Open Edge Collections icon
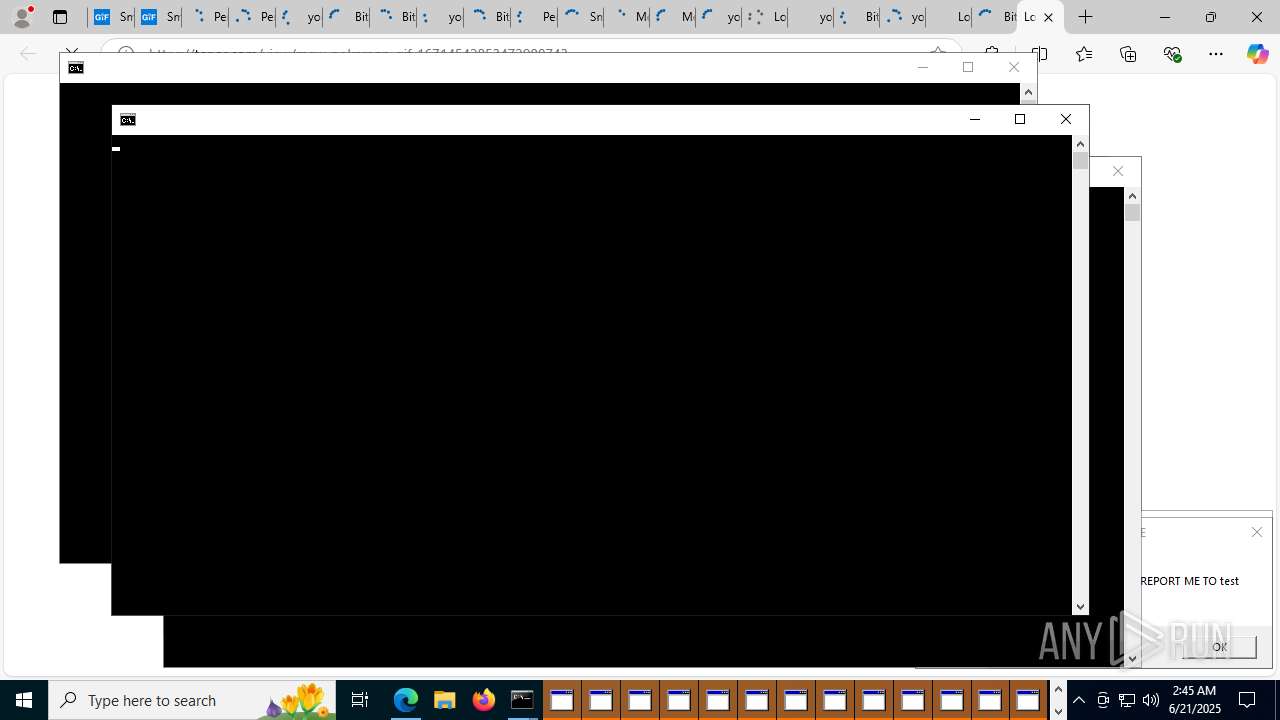 coord(1128,54)
